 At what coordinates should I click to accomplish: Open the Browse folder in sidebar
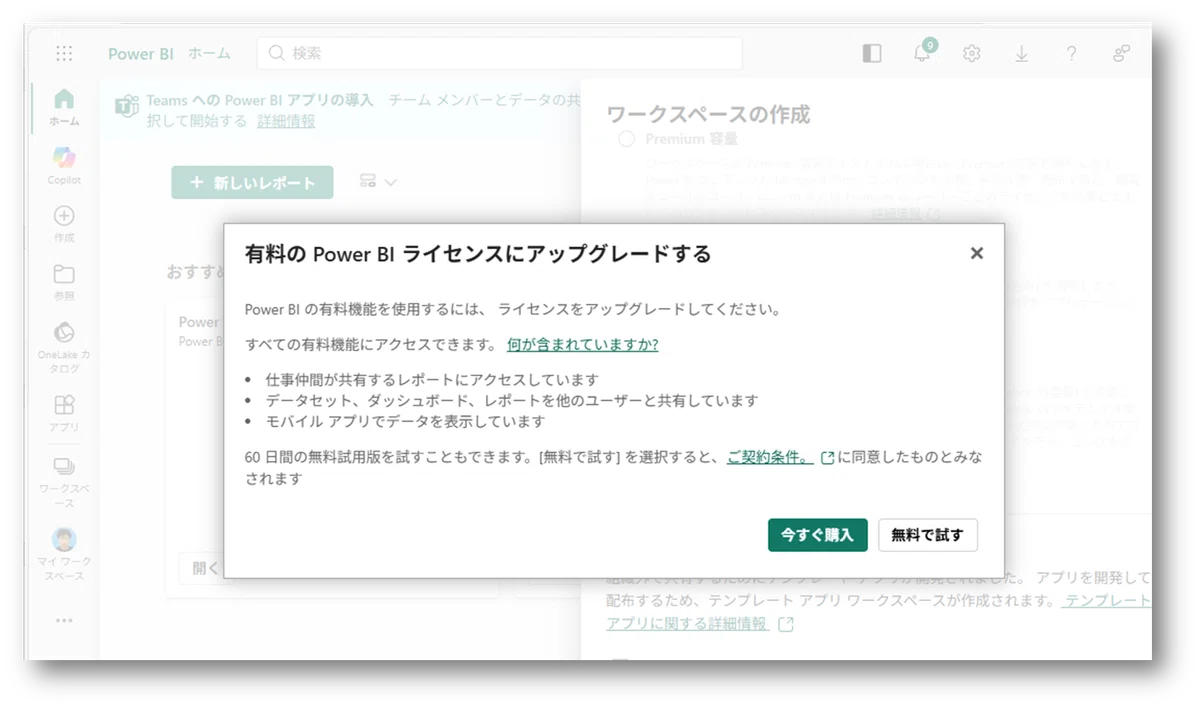point(64,282)
